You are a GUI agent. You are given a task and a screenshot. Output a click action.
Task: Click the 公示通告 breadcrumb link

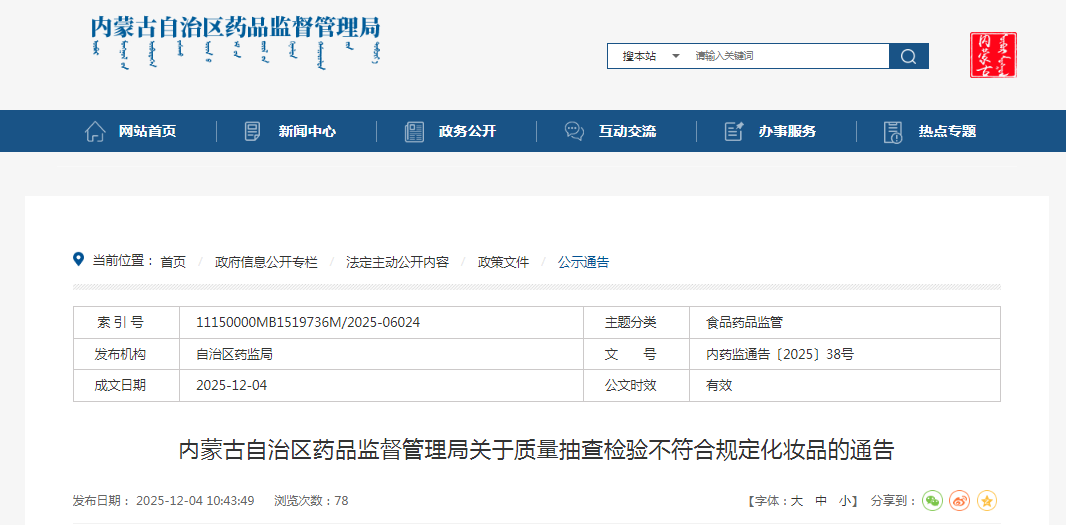[583, 262]
